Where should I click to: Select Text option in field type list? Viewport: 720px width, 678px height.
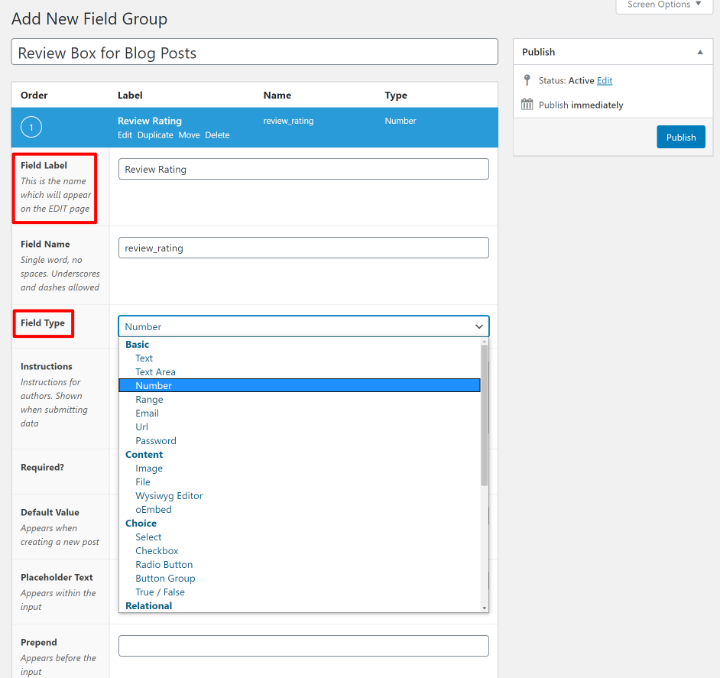(300, 358)
